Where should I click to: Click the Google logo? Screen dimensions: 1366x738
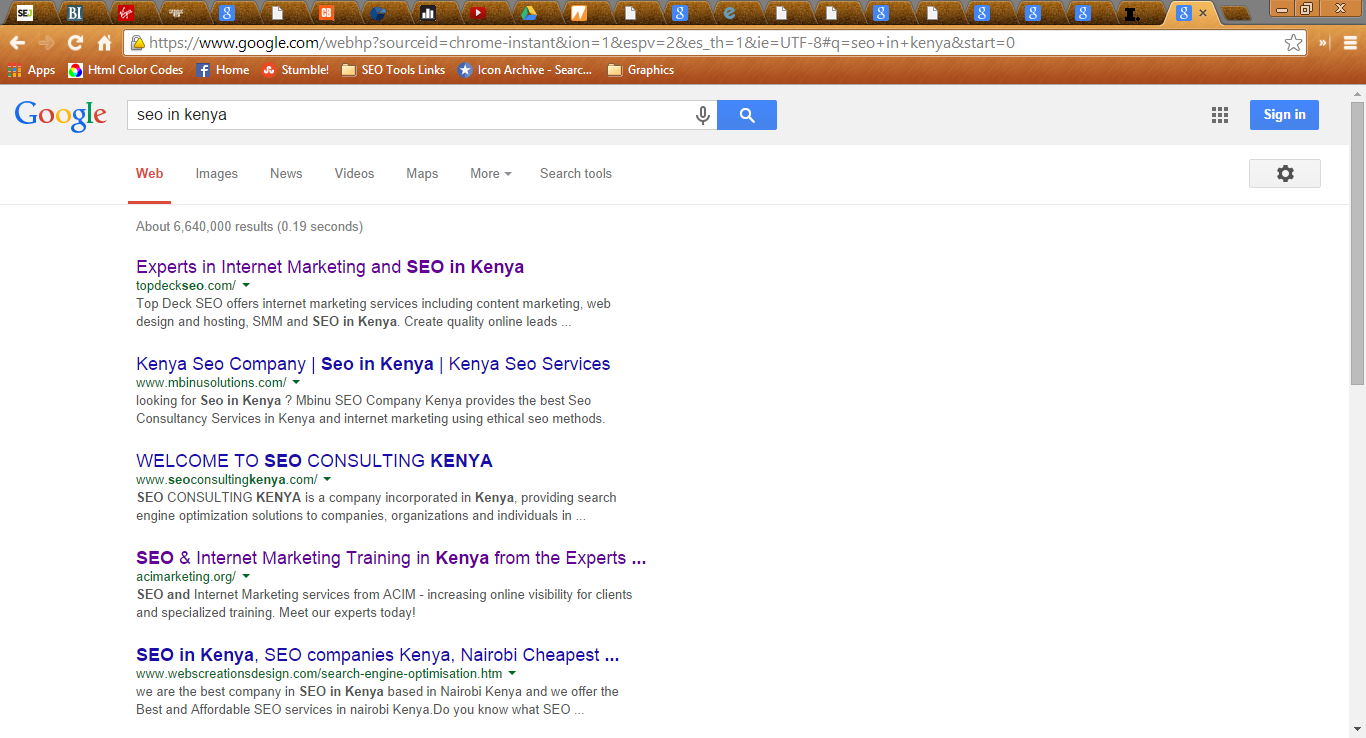61,116
